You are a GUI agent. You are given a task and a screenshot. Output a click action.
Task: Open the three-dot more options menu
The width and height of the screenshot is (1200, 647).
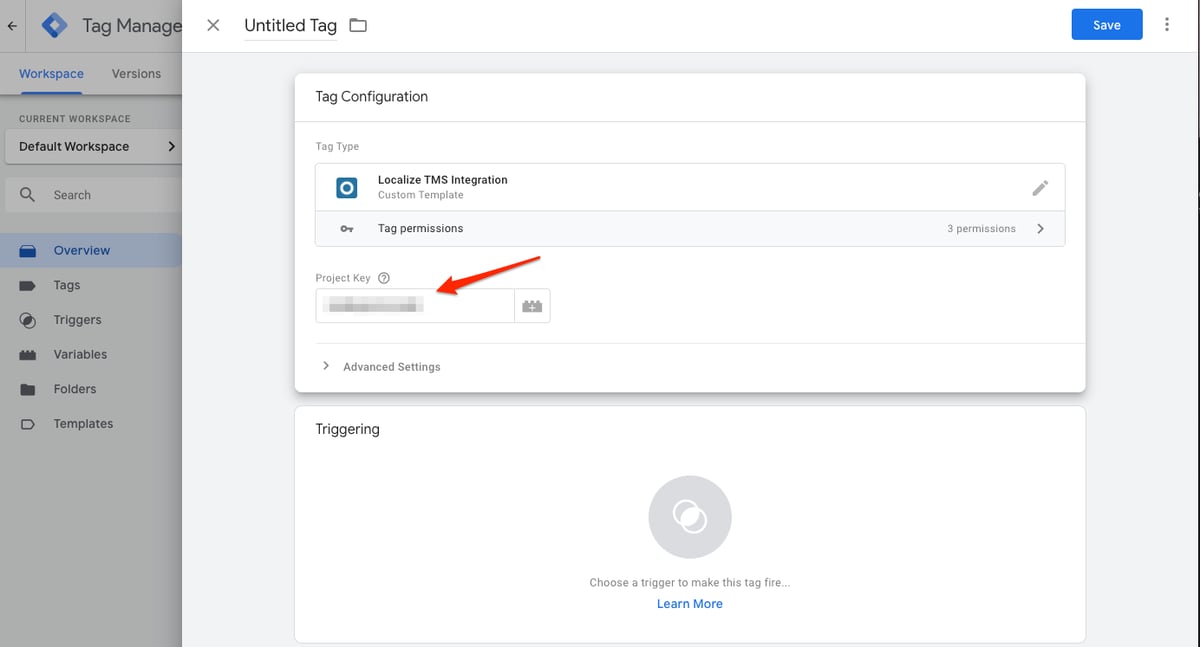(1167, 25)
